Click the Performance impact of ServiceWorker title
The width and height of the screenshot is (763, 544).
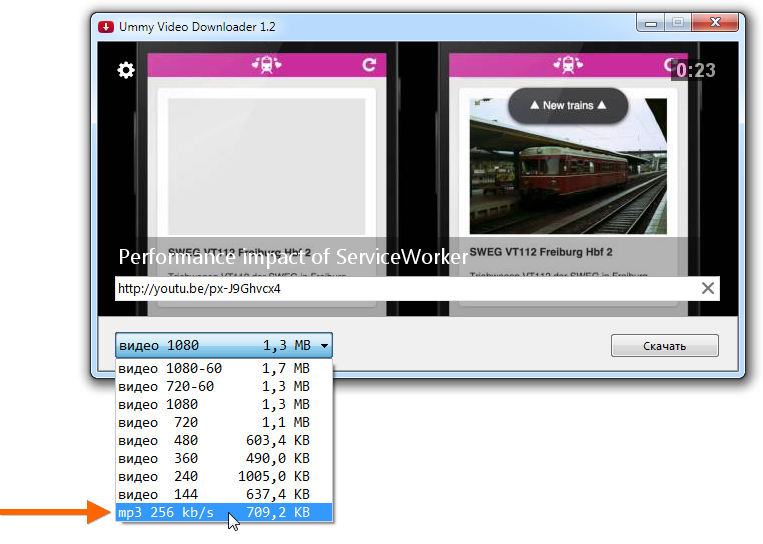pos(293,257)
